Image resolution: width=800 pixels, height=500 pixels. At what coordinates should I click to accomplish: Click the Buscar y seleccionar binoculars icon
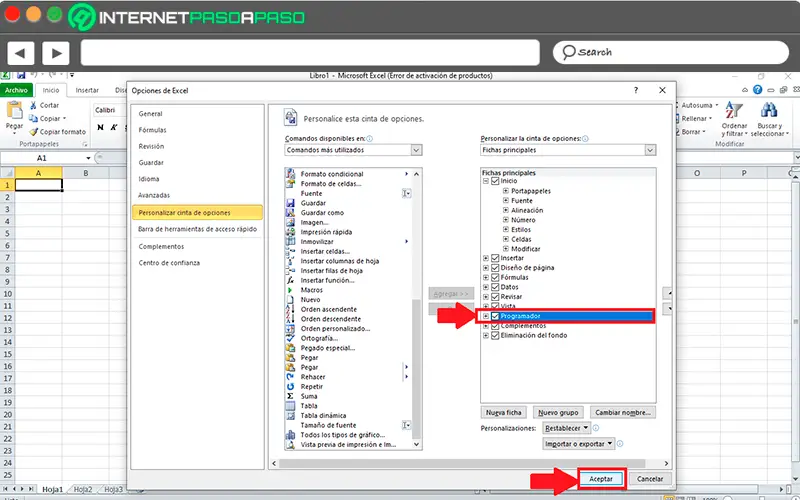[769, 110]
